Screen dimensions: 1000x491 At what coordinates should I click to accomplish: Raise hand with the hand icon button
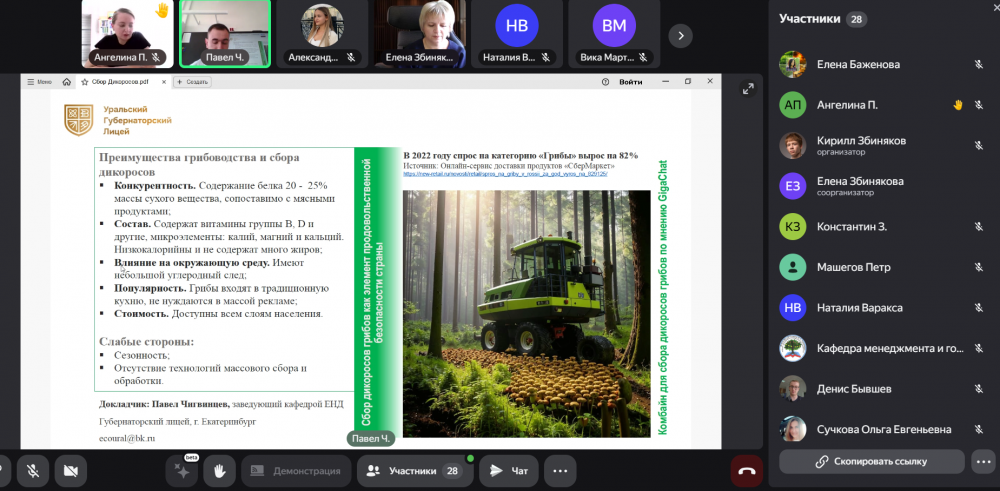coord(220,470)
